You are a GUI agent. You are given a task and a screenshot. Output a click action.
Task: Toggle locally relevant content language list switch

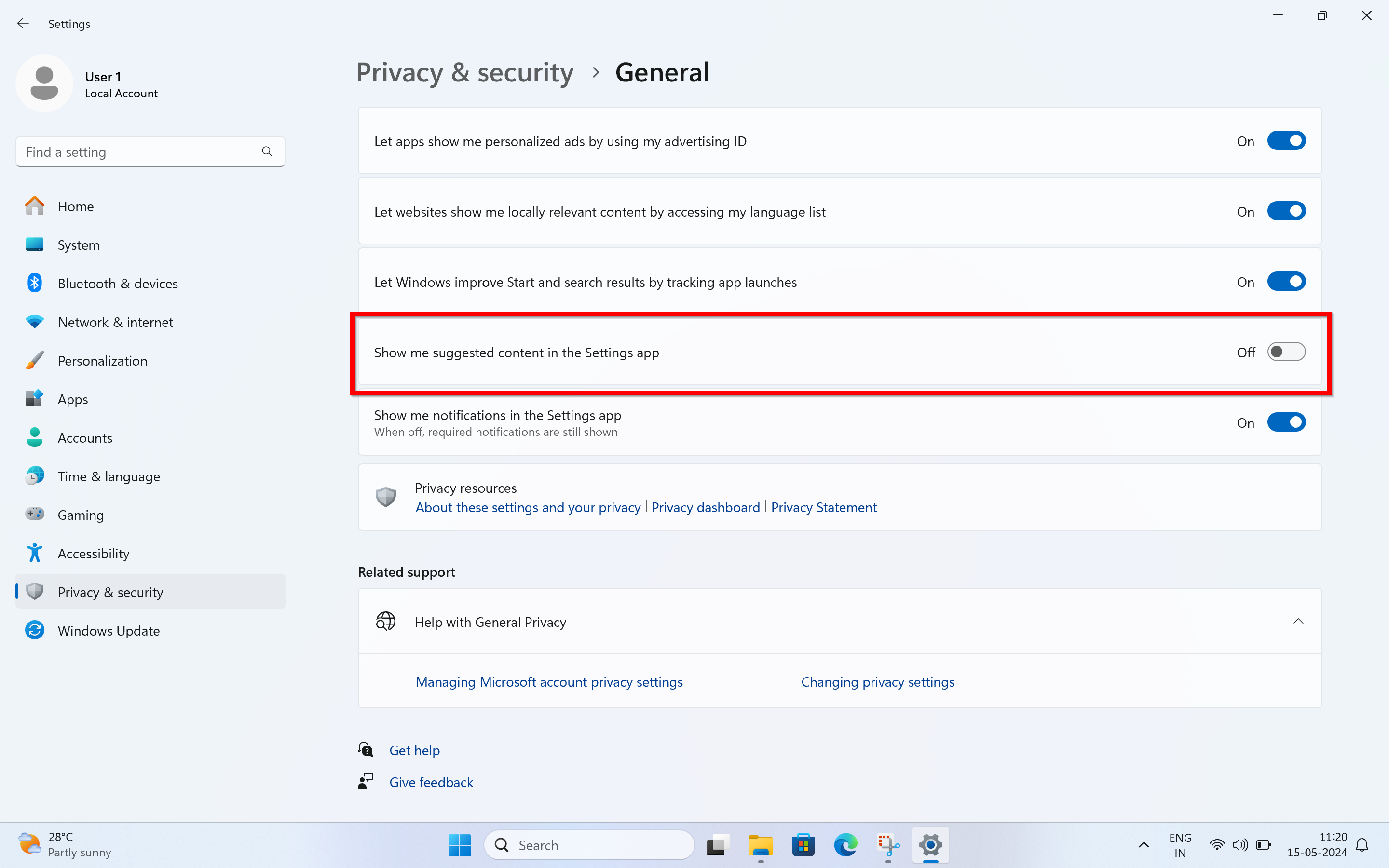[x=1286, y=211]
